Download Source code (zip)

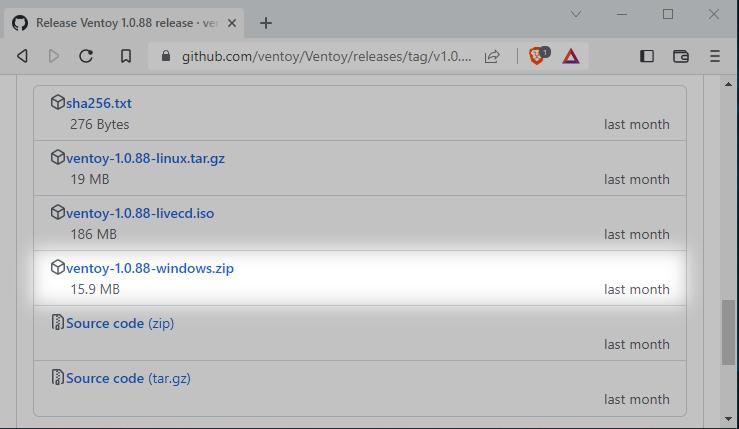(120, 323)
